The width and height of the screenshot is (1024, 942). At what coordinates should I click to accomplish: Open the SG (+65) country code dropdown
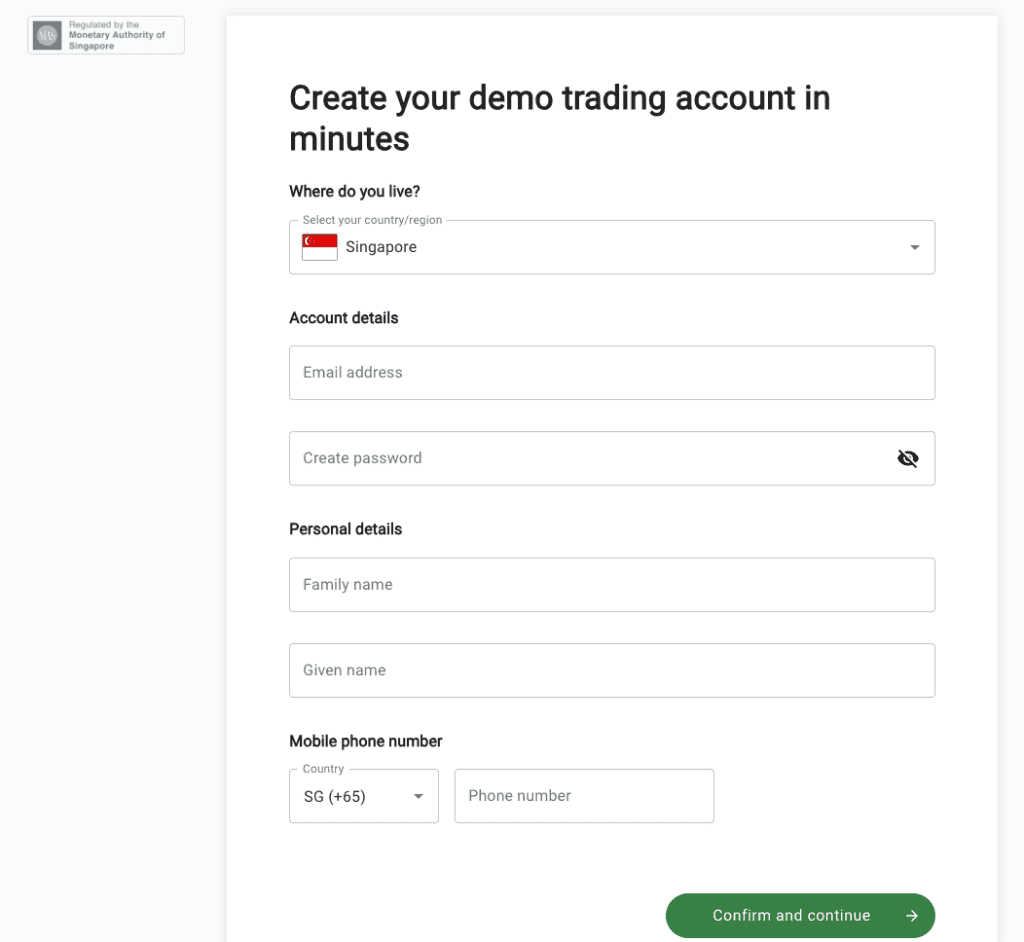[x=364, y=796]
